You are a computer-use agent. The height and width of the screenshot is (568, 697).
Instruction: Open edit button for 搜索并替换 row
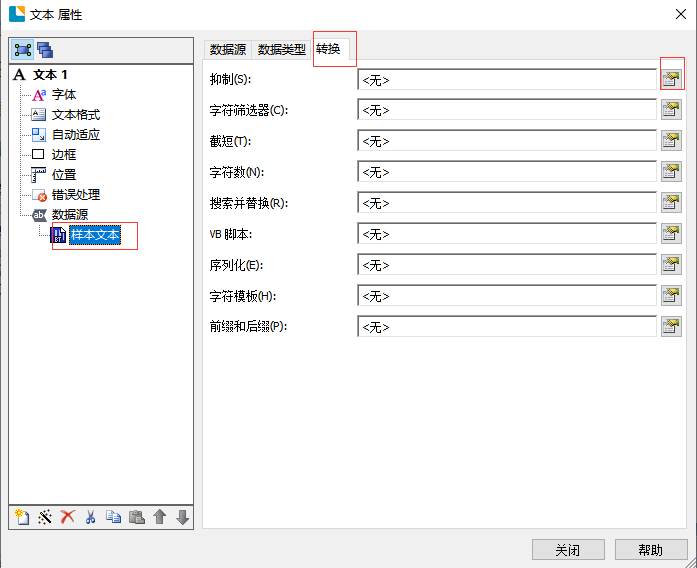(671, 203)
